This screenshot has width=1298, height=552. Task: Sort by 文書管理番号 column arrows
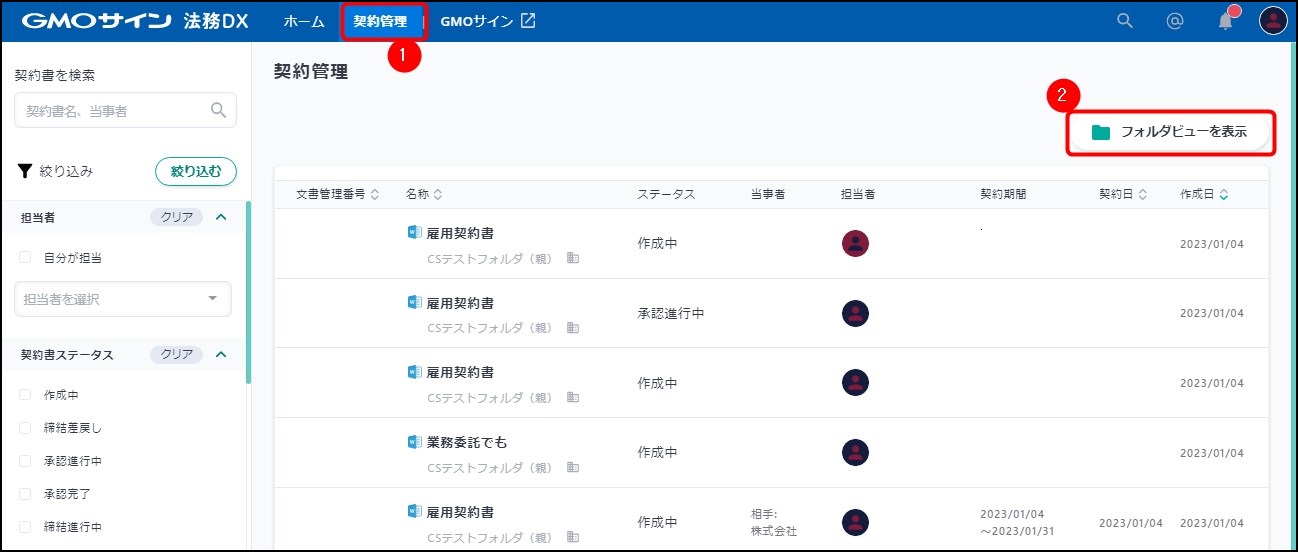coord(375,194)
